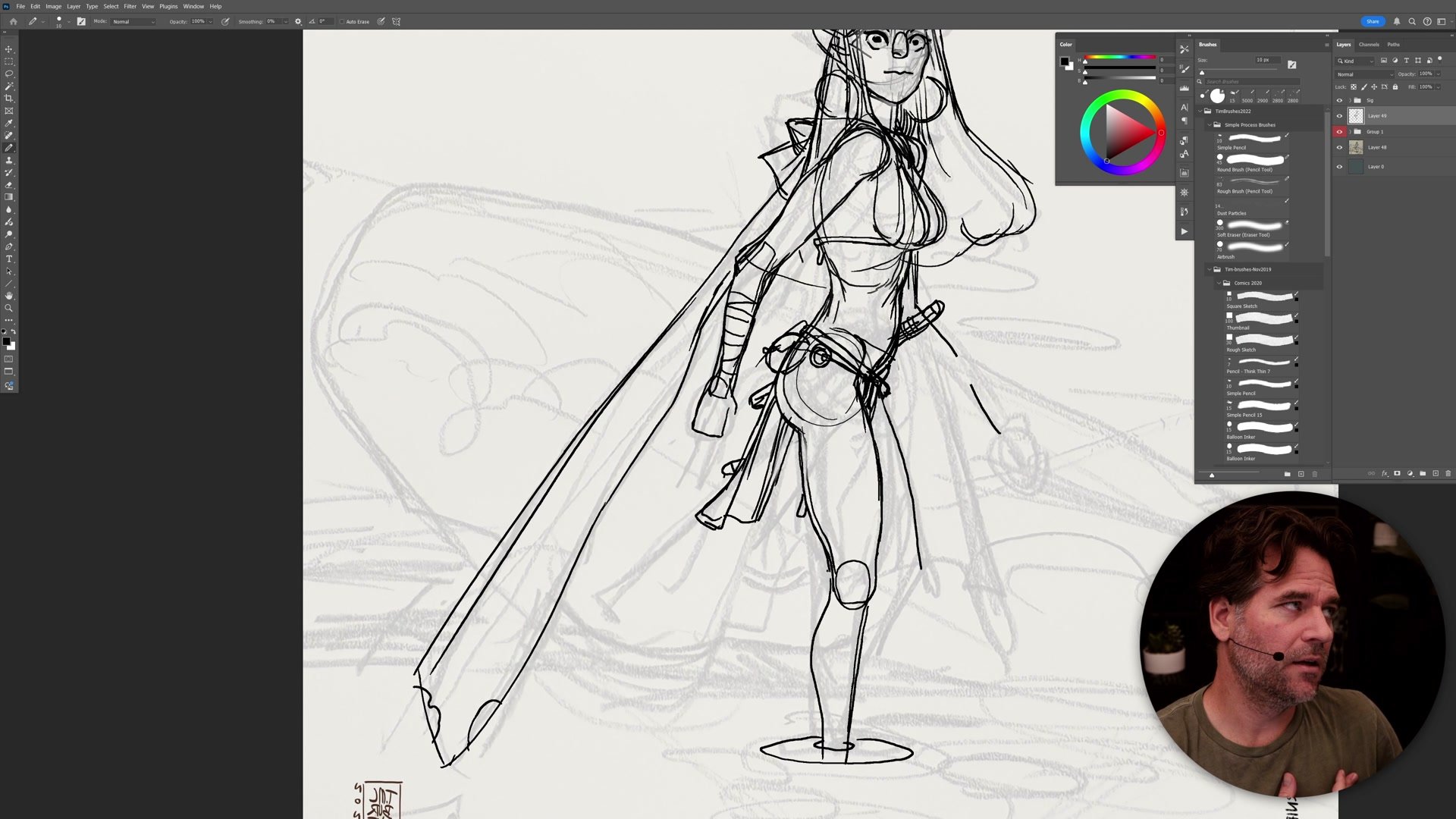Open the layer blend mode Normal dropdown
Viewport: 1456px width, 819px height.
[1364, 74]
